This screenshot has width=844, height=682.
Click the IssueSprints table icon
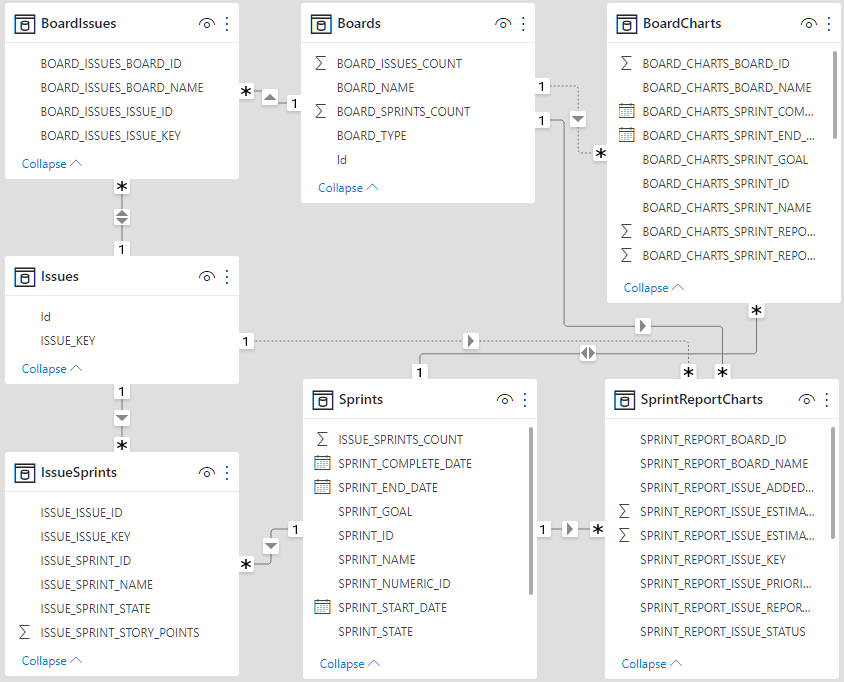pyautogui.click(x=24, y=473)
